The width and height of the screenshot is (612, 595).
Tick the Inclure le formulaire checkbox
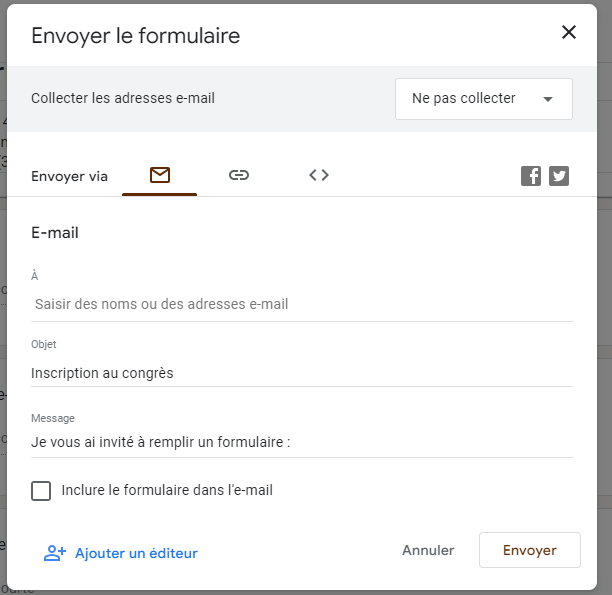point(41,491)
